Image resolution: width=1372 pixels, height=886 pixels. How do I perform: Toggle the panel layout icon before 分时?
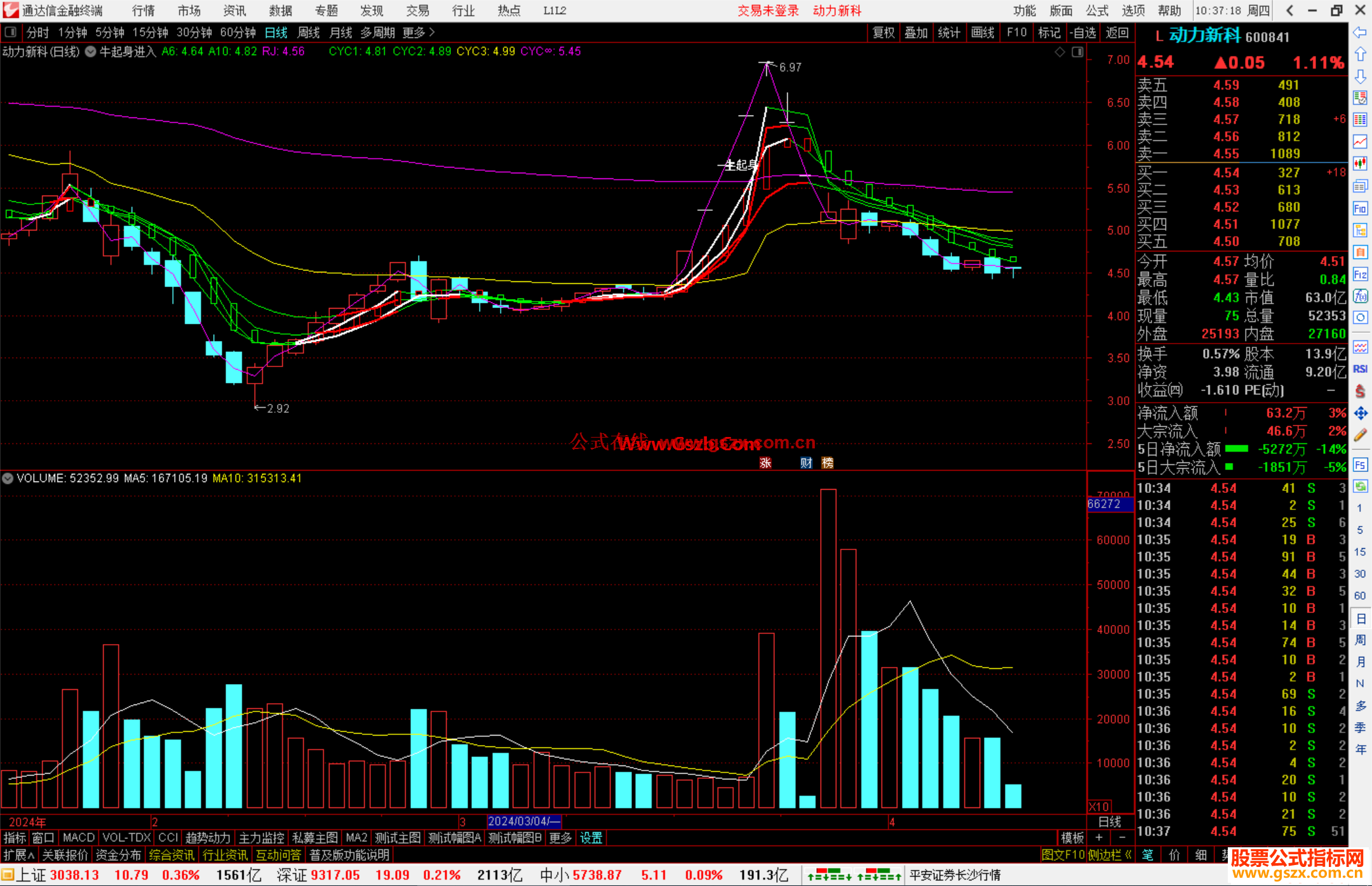(10, 32)
